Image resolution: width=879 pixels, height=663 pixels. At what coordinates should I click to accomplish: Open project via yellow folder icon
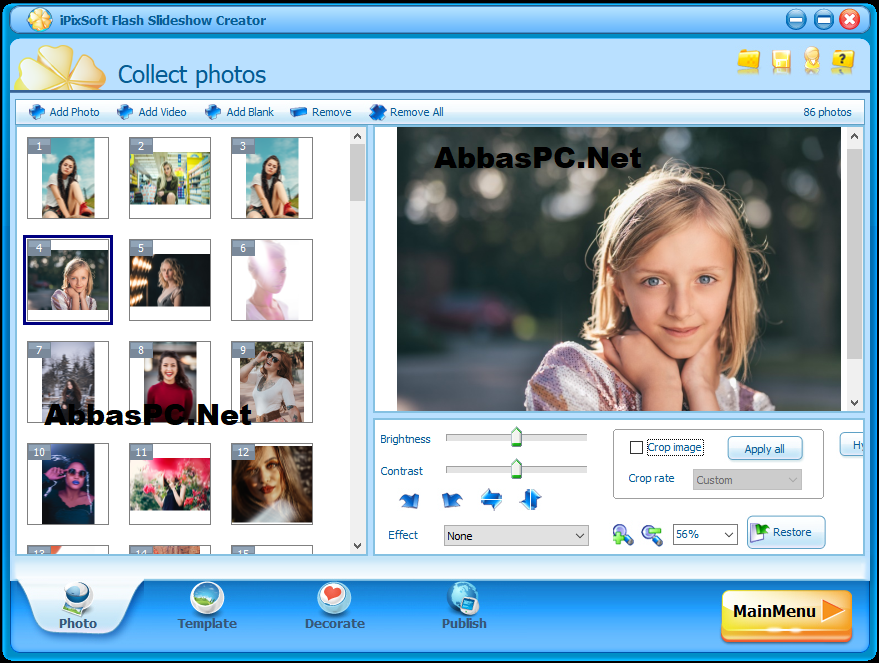pos(748,61)
